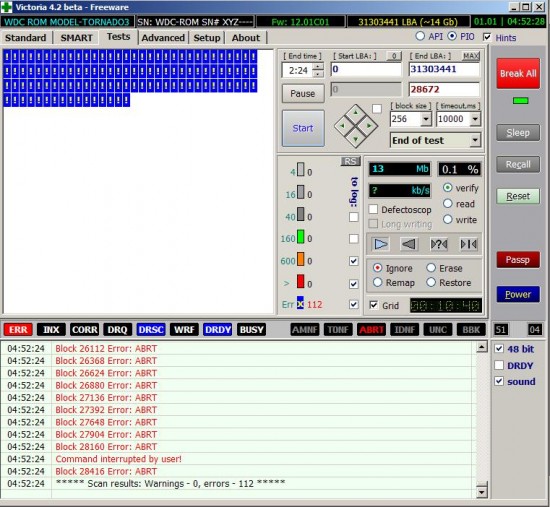550x507 pixels.
Task: Expand the timeout ms dropdown
Action: 475,119
